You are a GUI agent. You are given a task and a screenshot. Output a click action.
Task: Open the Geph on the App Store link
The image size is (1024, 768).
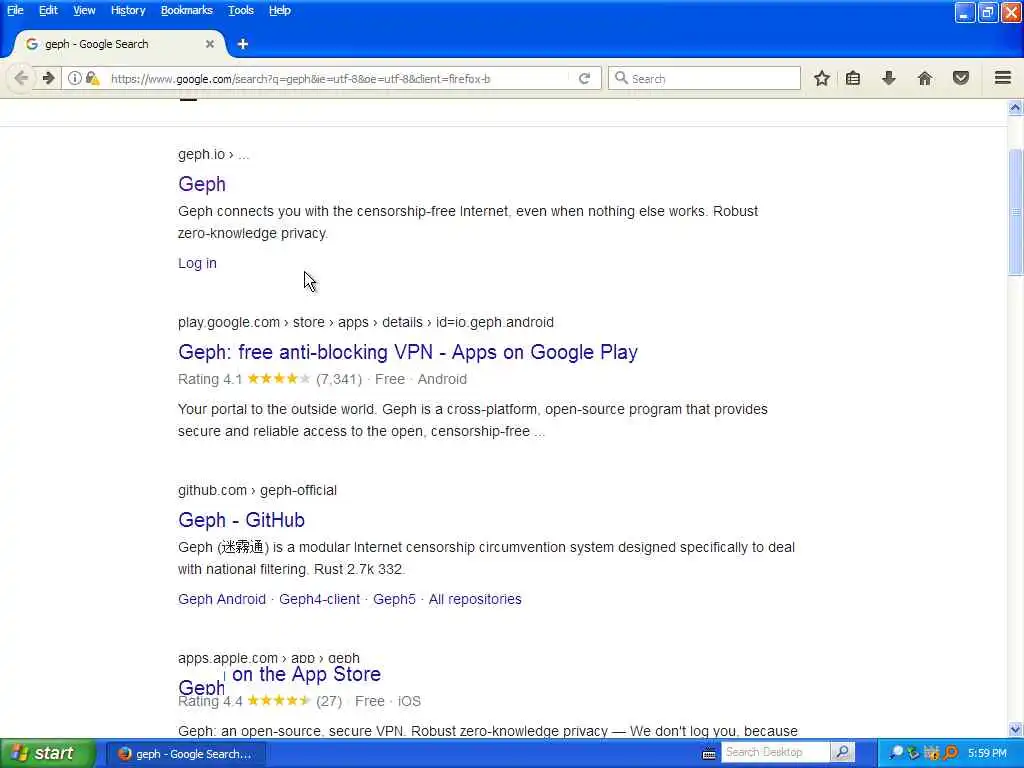pyautogui.click(x=280, y=679)
